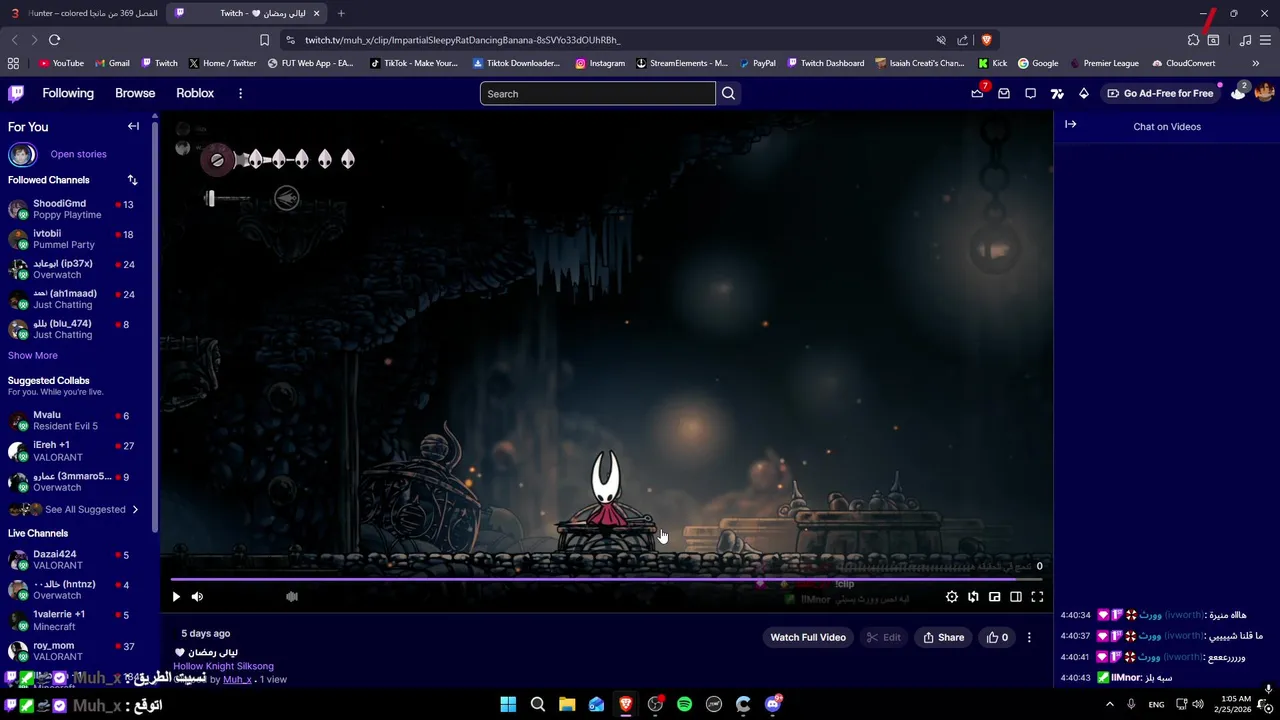Mute the clip volume speaker icon
The image size is (1280, 720).
(197, 597)
